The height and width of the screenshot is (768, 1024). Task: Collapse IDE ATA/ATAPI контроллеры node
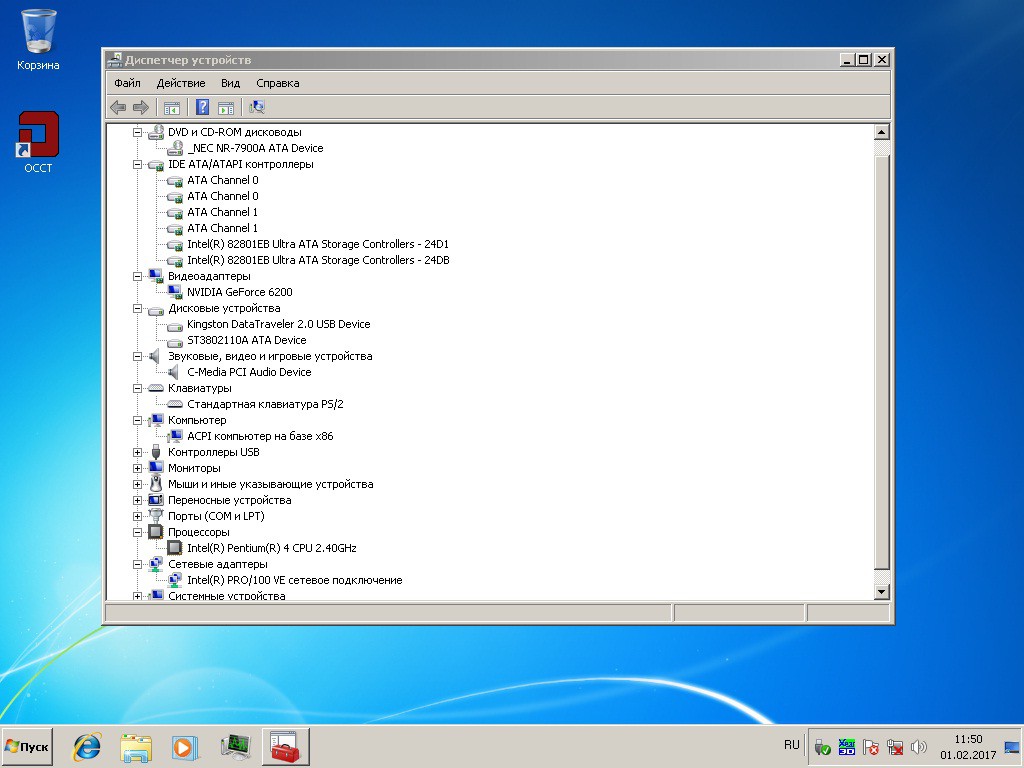click(x=137, y=165)
